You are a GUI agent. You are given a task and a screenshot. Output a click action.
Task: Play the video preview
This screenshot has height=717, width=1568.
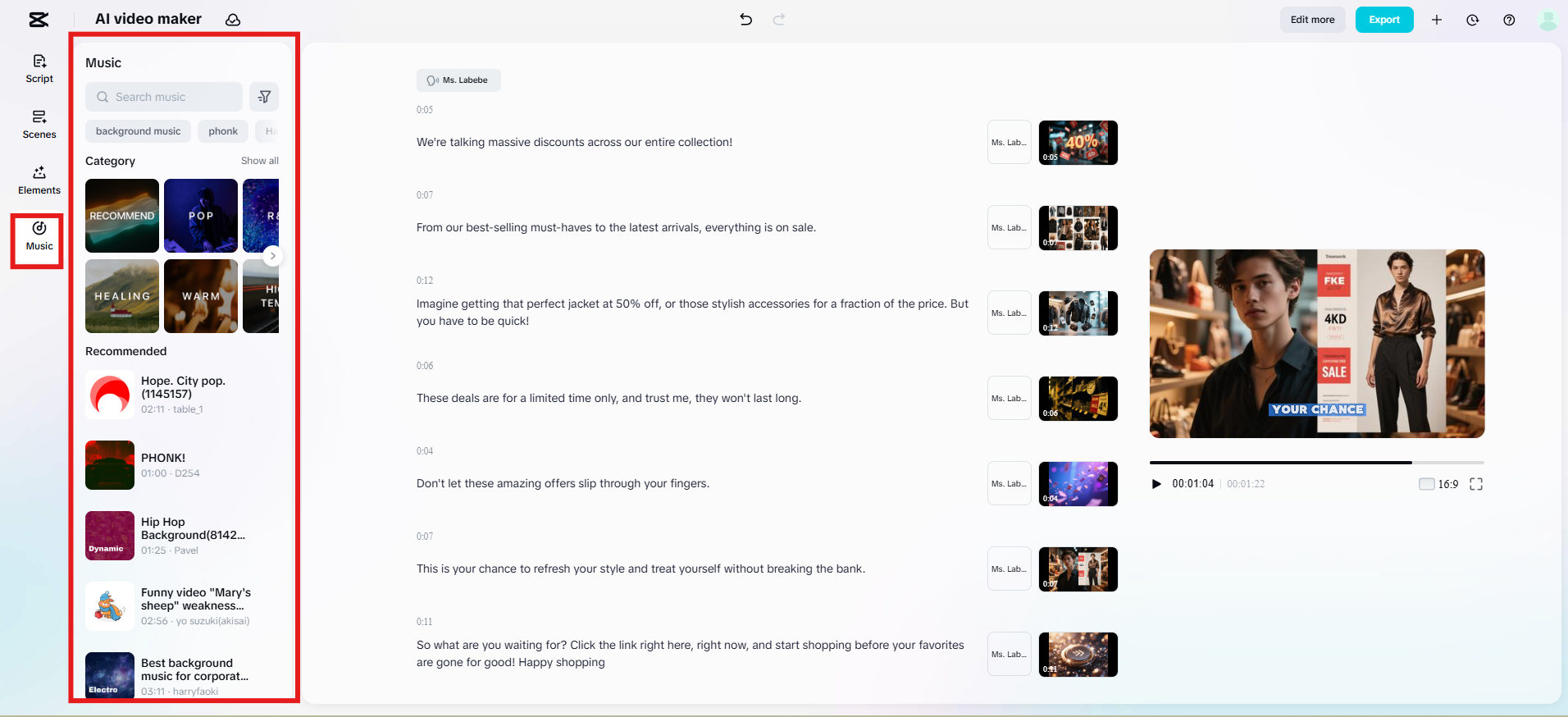click(1156, 484)
